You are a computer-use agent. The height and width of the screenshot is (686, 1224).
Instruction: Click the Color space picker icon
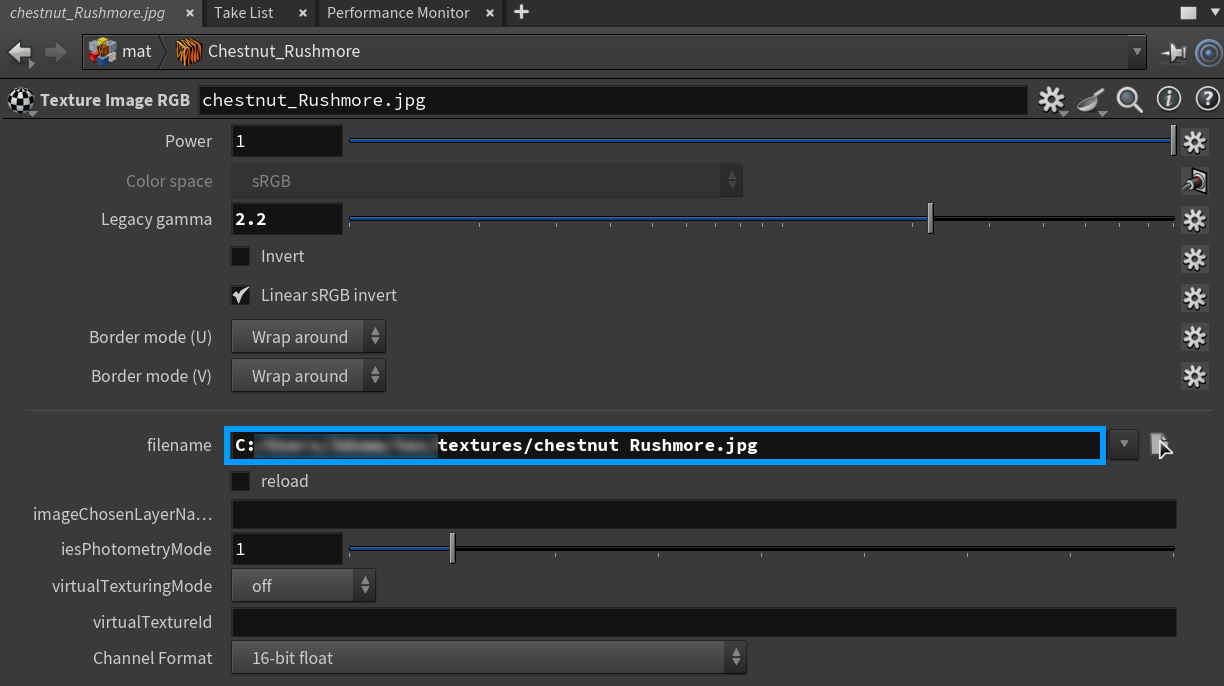click(1194, 181)
